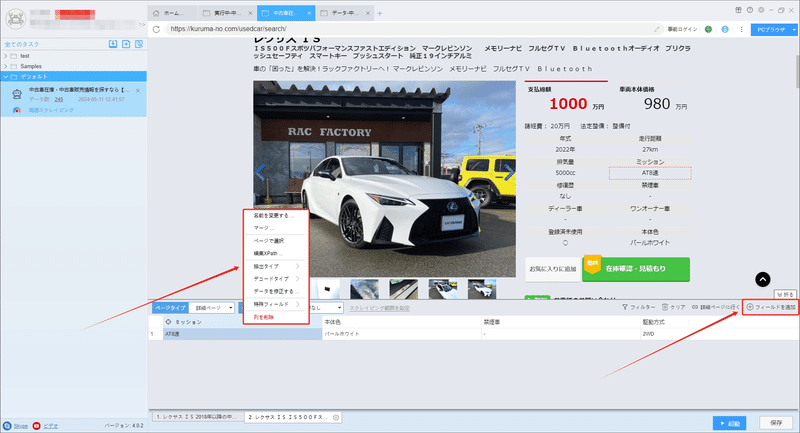800x433 pixels.
Task: Click the red video icon in the status bar
Action: pos(36,425)
